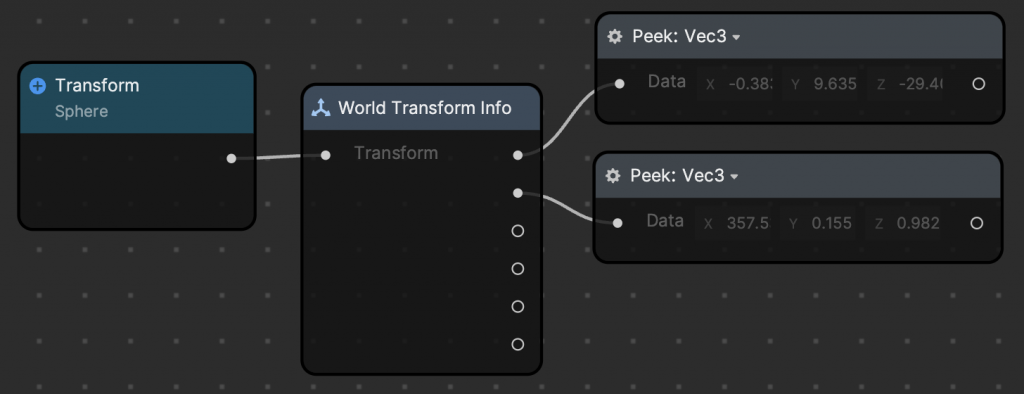The width and height of the screenshot is (1024, 394).
Task: Click the Transform Sphere node output port
Action: coord(231,158)
